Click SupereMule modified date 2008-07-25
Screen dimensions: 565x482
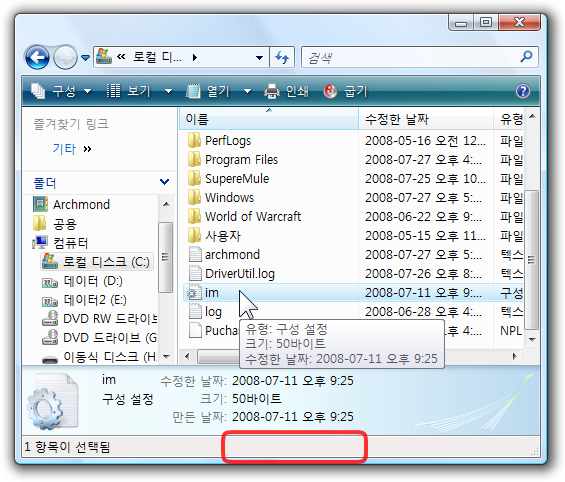tap(425, 179)
